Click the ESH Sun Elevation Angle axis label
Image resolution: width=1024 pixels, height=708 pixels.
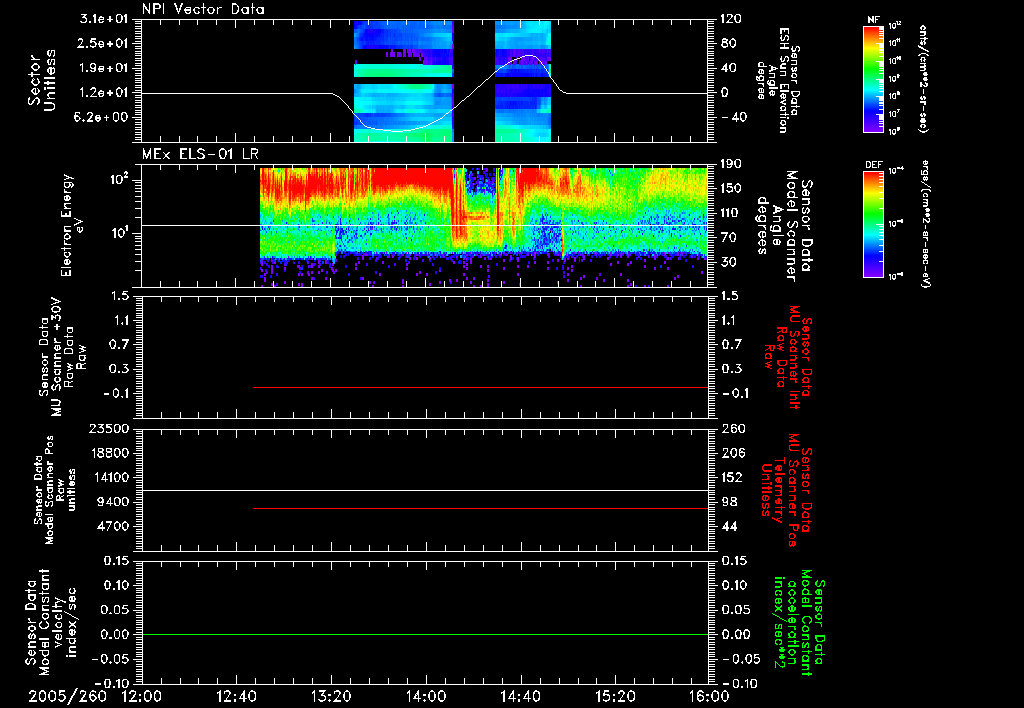tap(778, 80)
